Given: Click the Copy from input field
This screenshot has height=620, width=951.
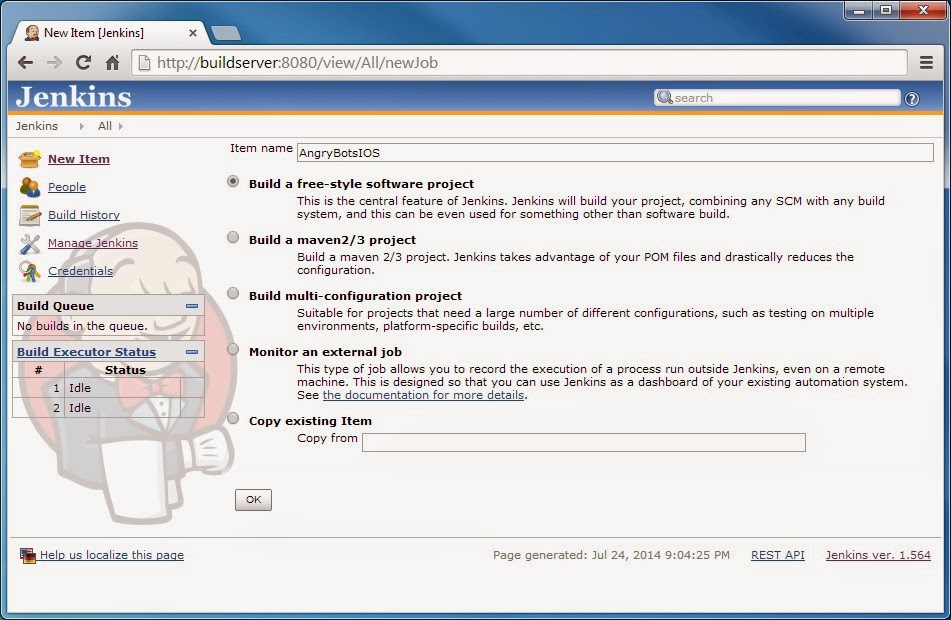Looking at the screenshot, I should click(583, 442).
